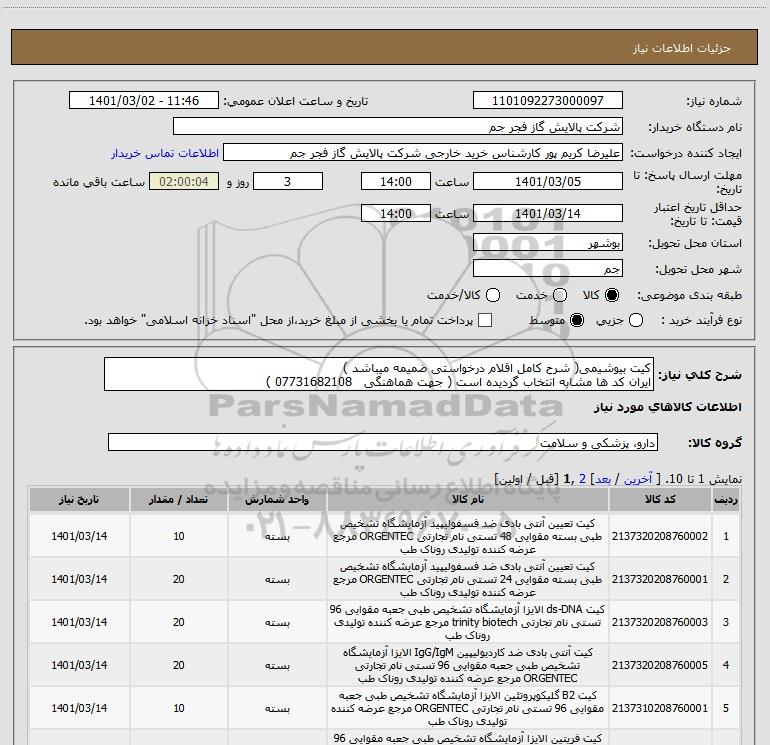Click the delivery city field جم

[x=548, y=268]
